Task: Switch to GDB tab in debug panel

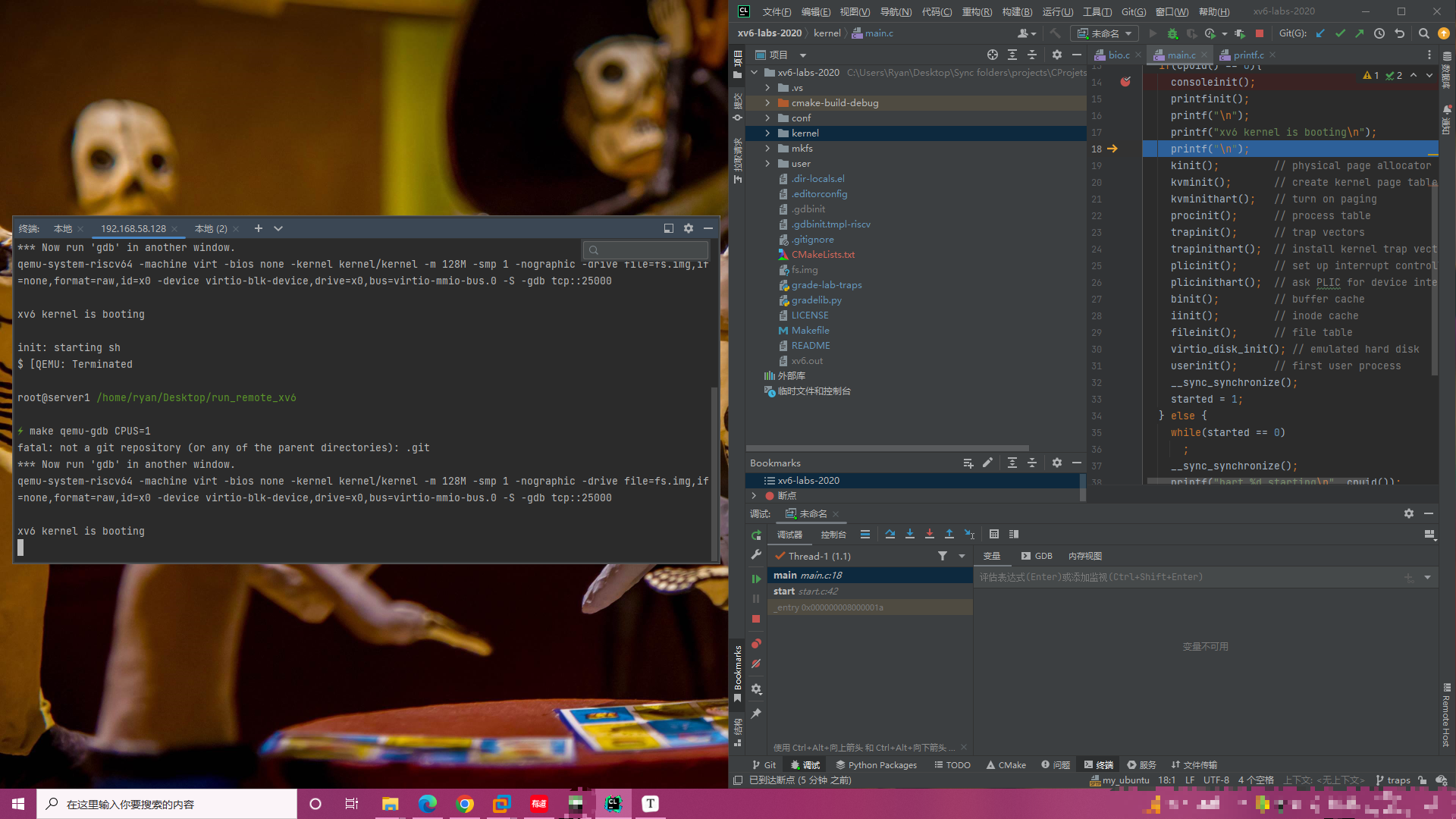Action: coord(1037,556)
